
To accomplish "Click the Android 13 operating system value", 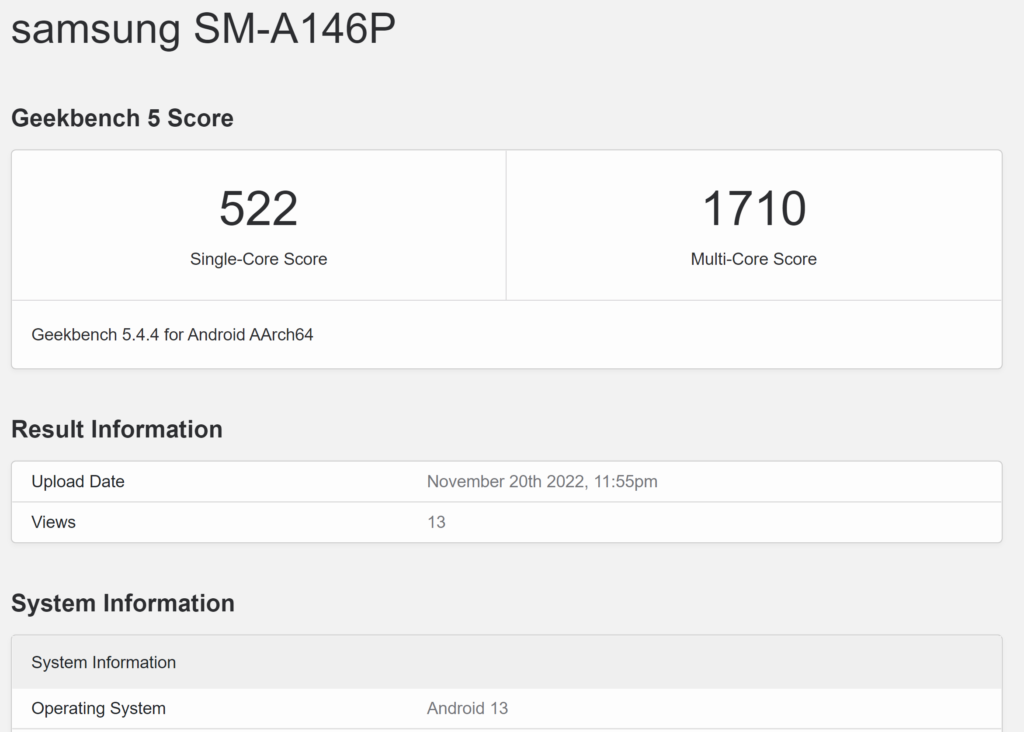I will point(467,708).
